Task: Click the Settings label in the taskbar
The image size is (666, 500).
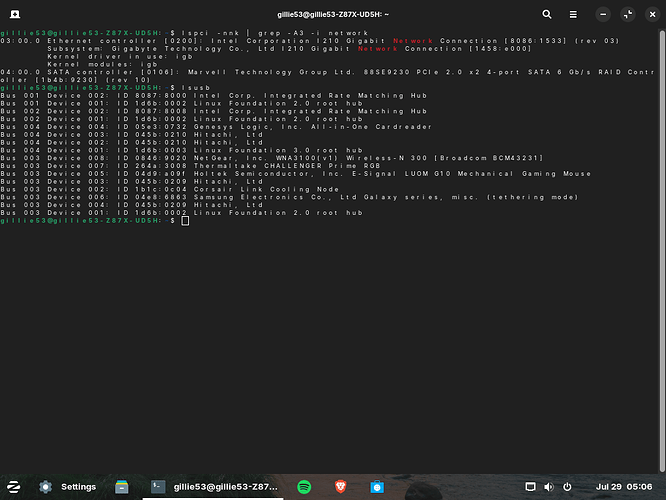Action: pos(79,487)
